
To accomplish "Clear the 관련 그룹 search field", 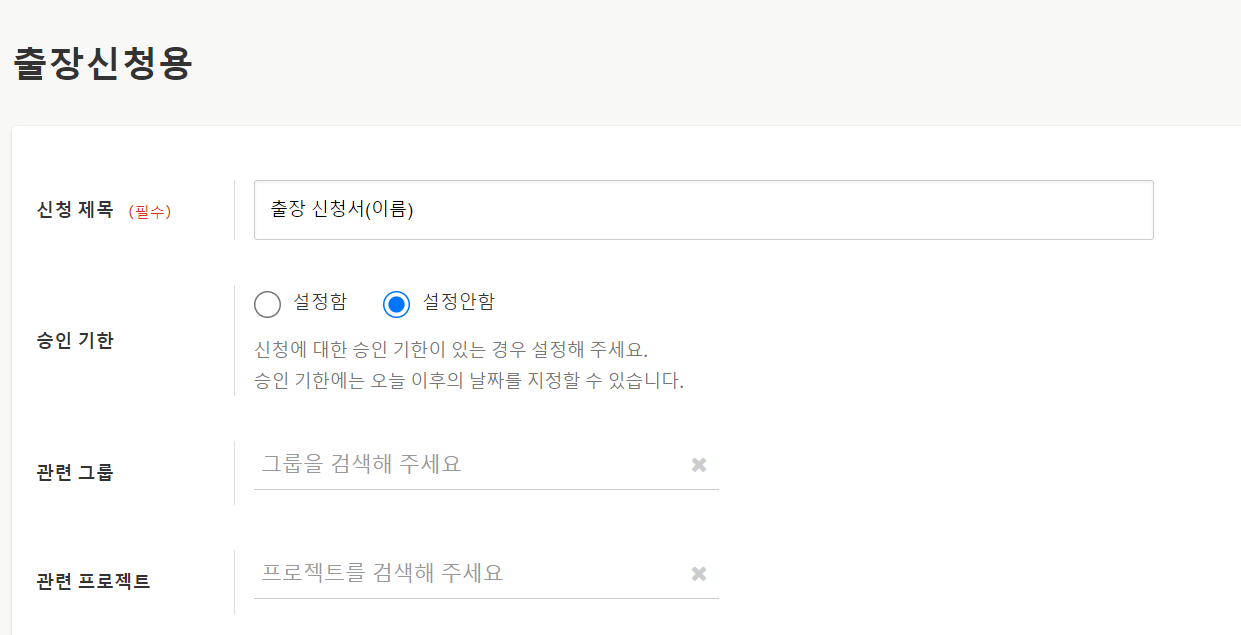I will (699, 464).
